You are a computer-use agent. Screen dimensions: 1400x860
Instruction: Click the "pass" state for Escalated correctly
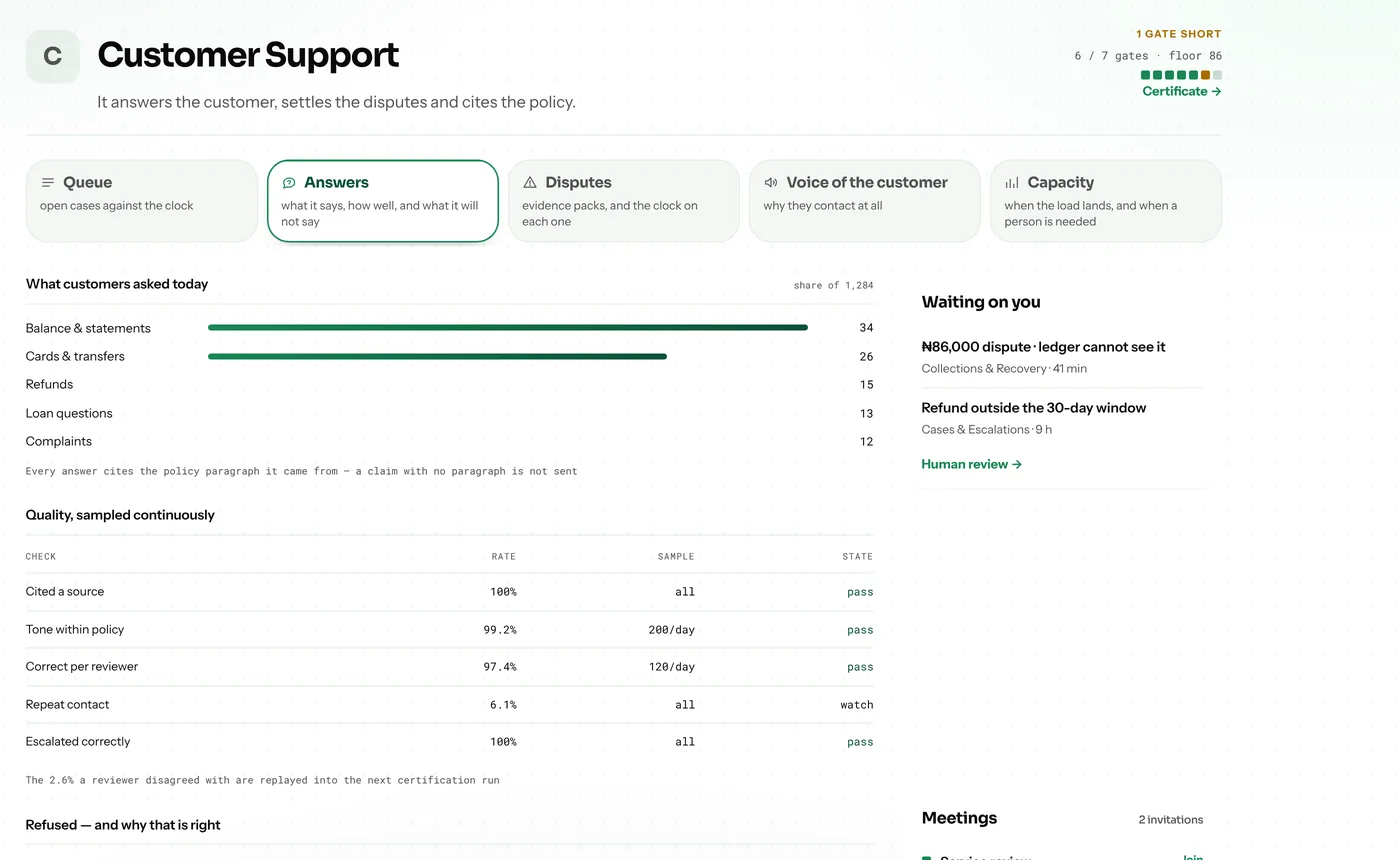(x=860, y=742)
